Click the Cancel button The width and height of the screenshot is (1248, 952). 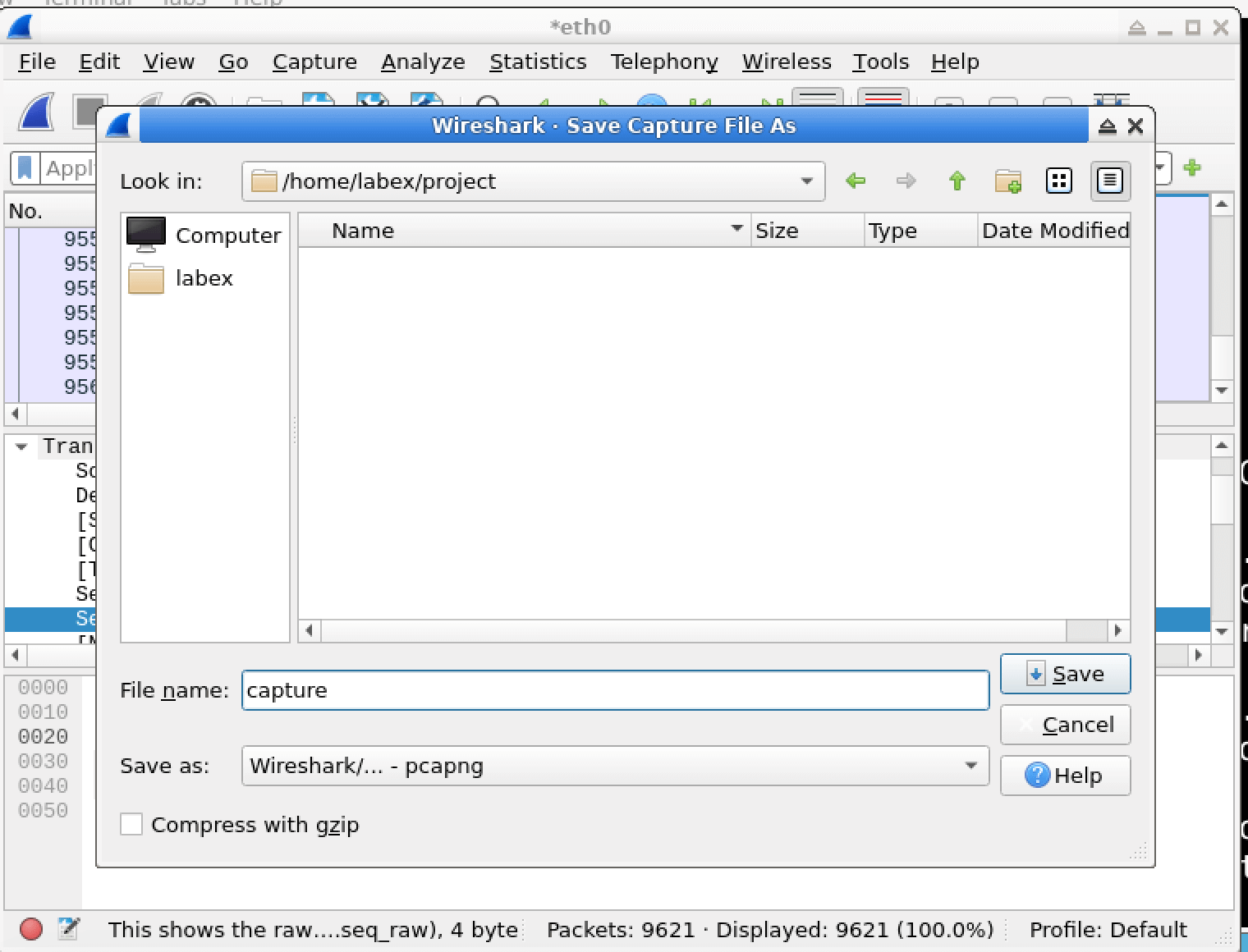point(1066,725)
